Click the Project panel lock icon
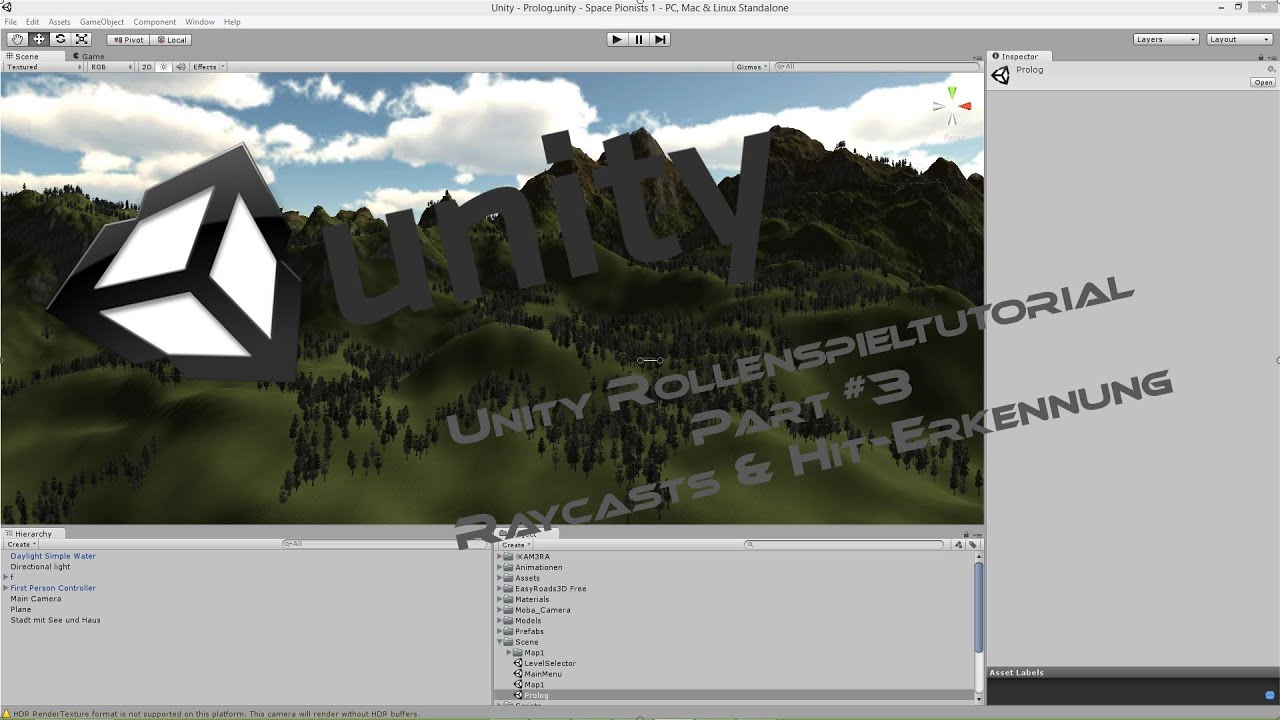1280x720 pixels. (x=966, y=534)
